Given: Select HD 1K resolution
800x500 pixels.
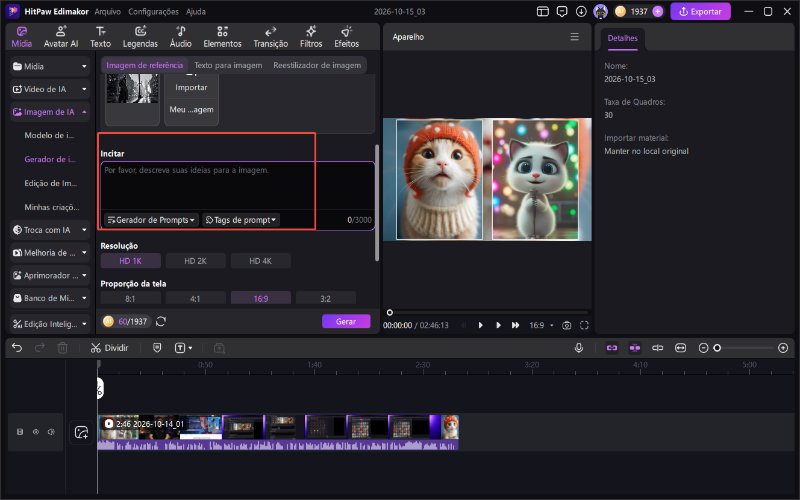Looking at the screenshot, I should click(x=131, y=261).
